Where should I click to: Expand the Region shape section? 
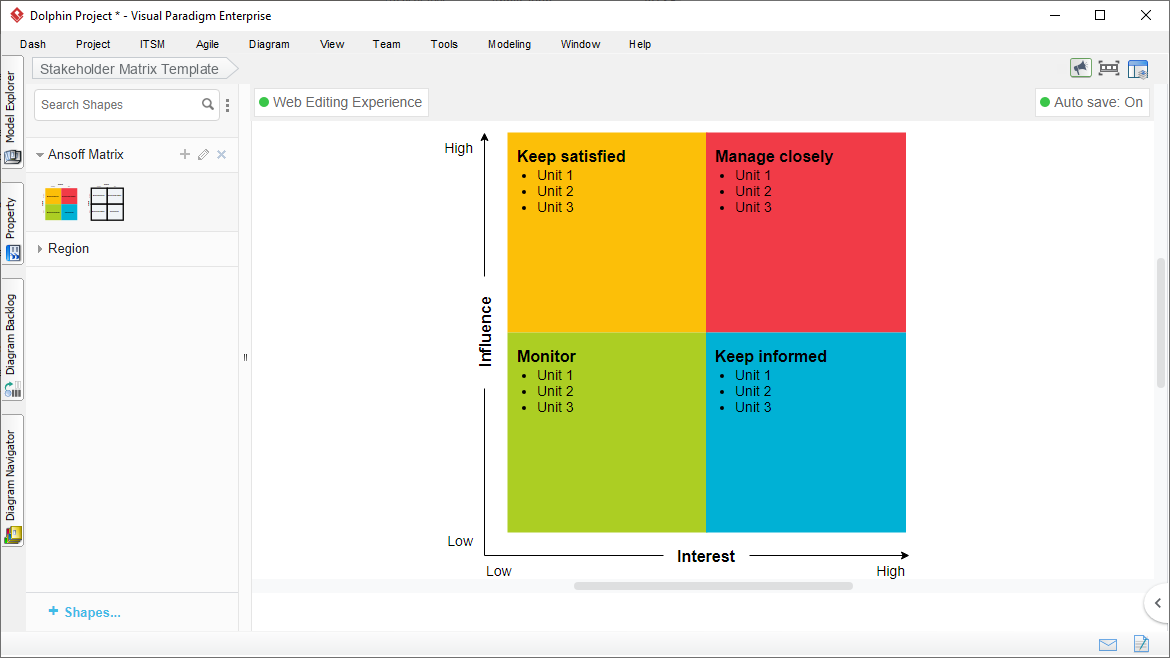pos(40,248)
